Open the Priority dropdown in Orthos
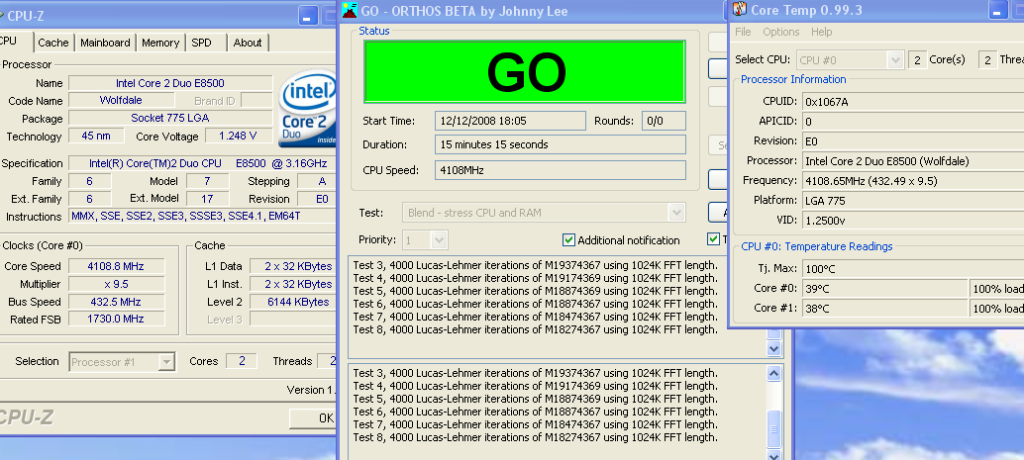 [x=440, y=240]
